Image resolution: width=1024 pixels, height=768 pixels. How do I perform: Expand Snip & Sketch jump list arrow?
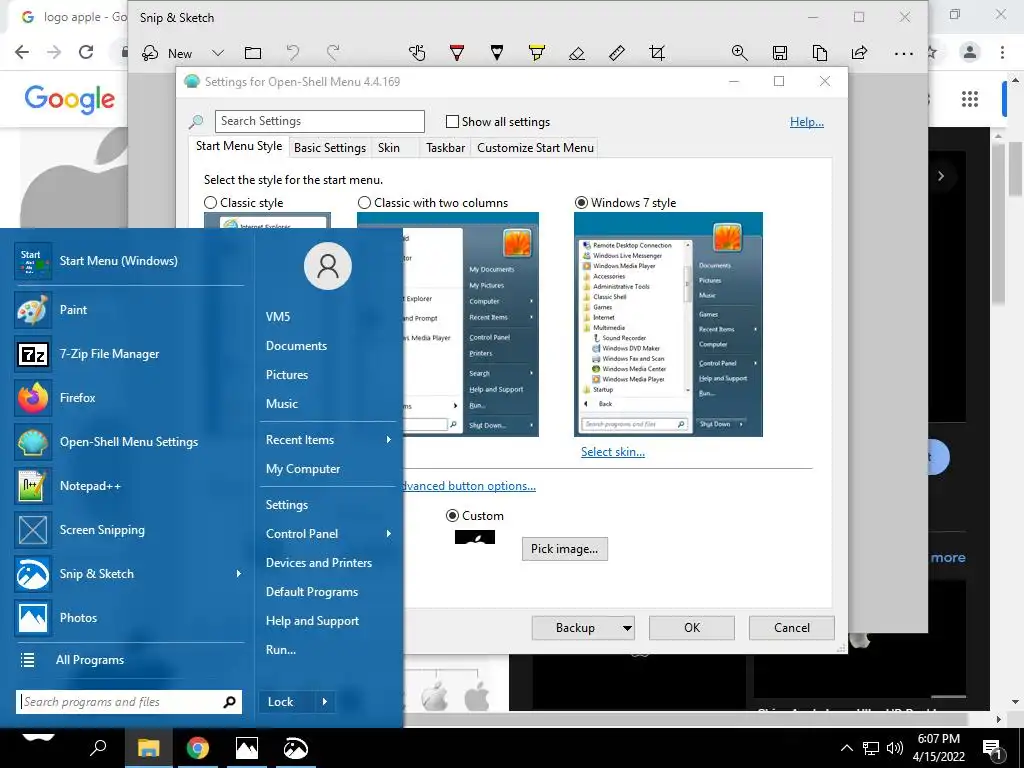238,574
